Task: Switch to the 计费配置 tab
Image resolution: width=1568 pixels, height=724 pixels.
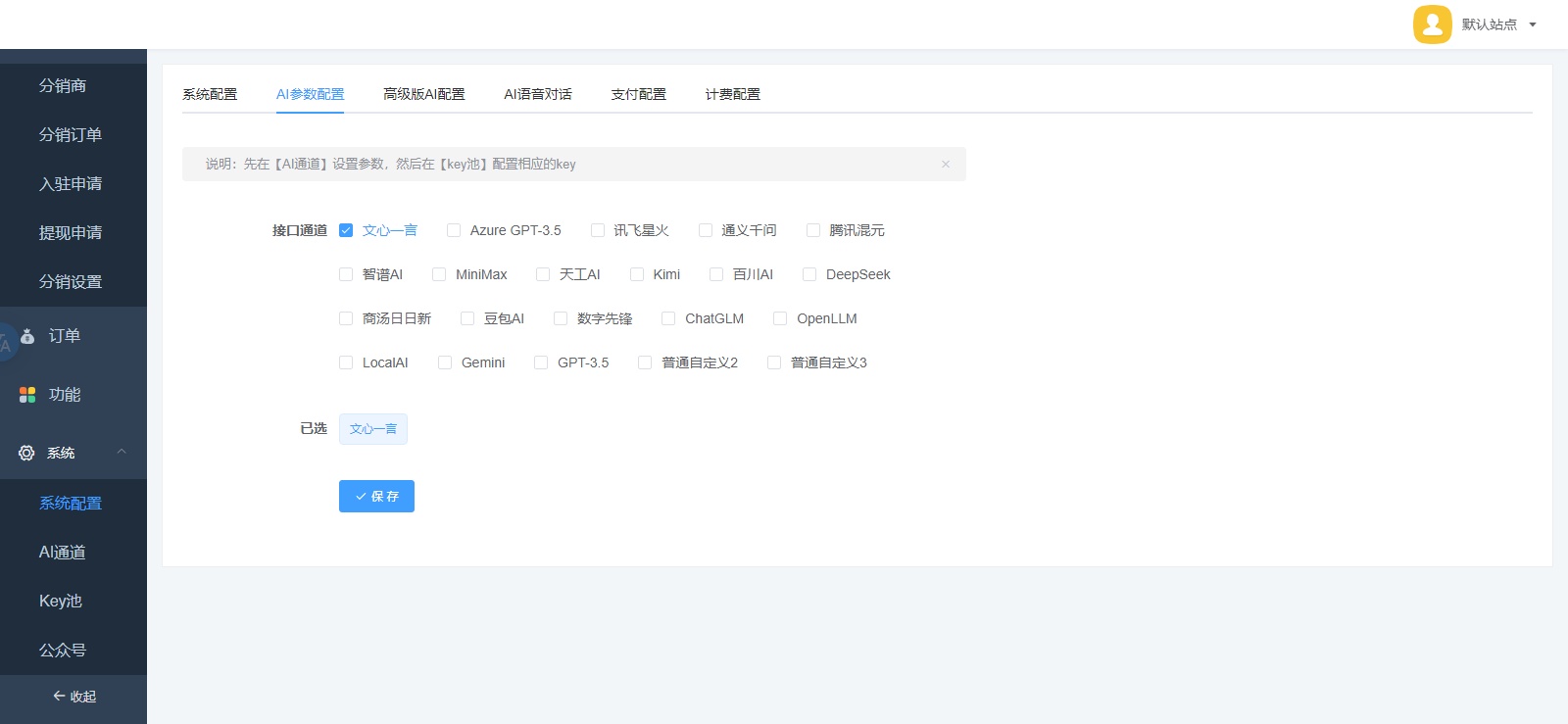Action: click(733, 94)
